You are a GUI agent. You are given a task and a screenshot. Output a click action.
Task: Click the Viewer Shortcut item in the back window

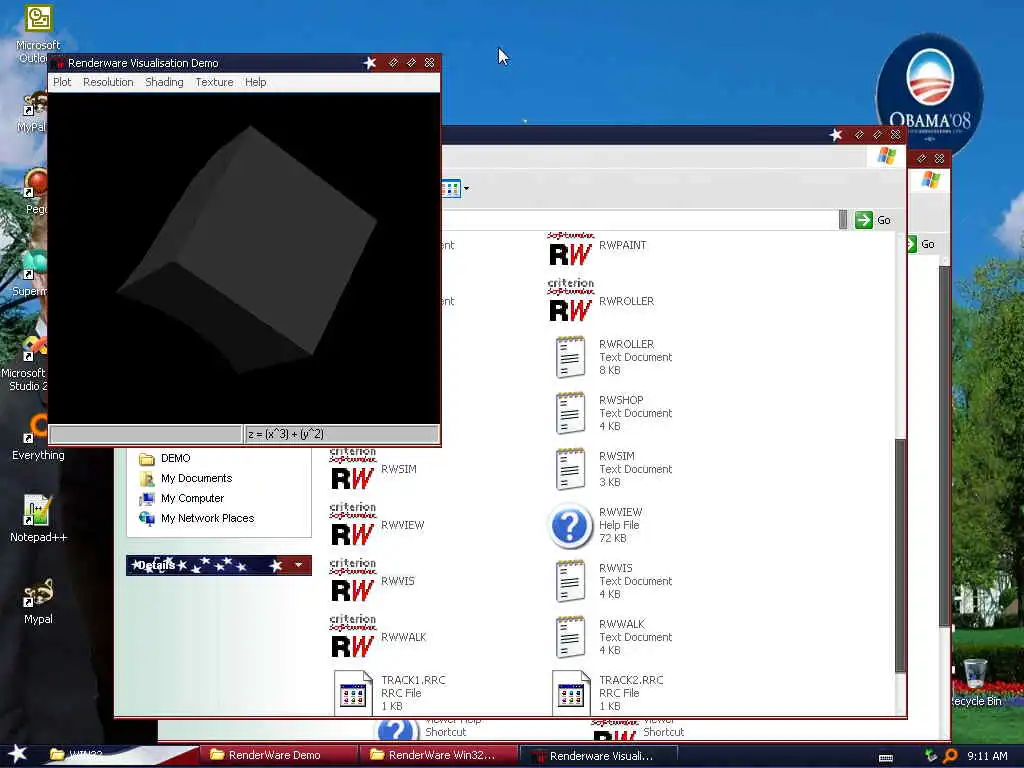[640, 730]
